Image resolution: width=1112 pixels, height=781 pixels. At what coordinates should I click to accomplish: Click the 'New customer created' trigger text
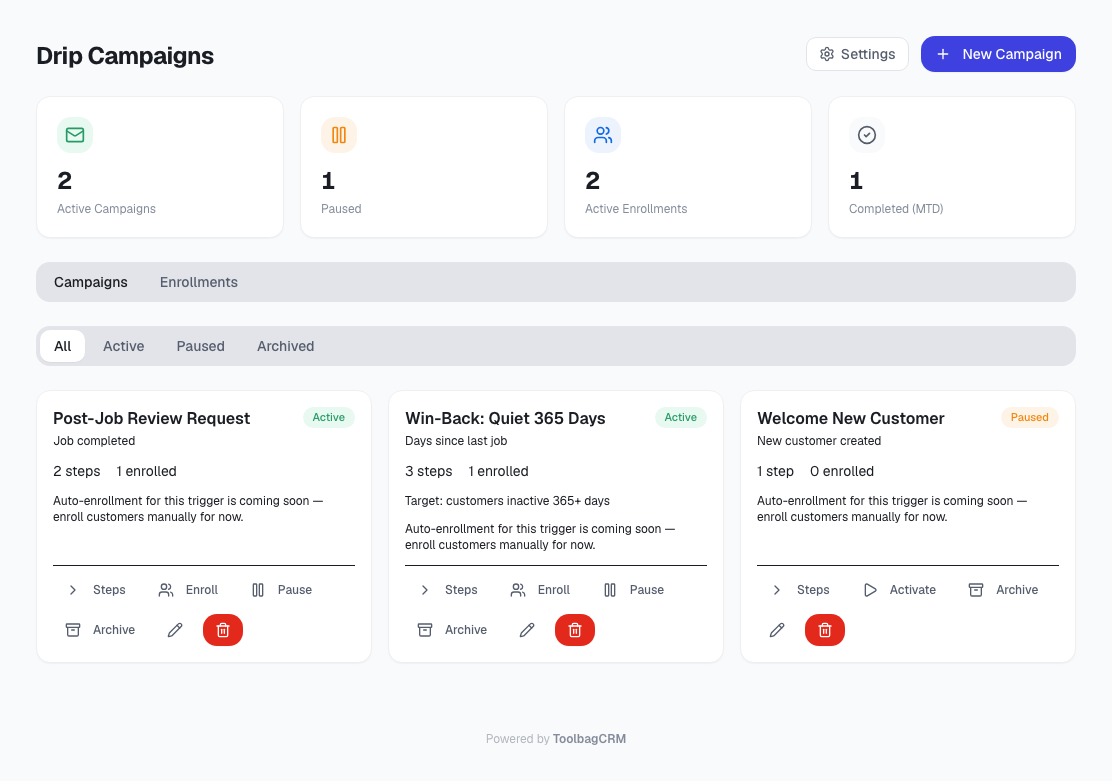[819, 441]
